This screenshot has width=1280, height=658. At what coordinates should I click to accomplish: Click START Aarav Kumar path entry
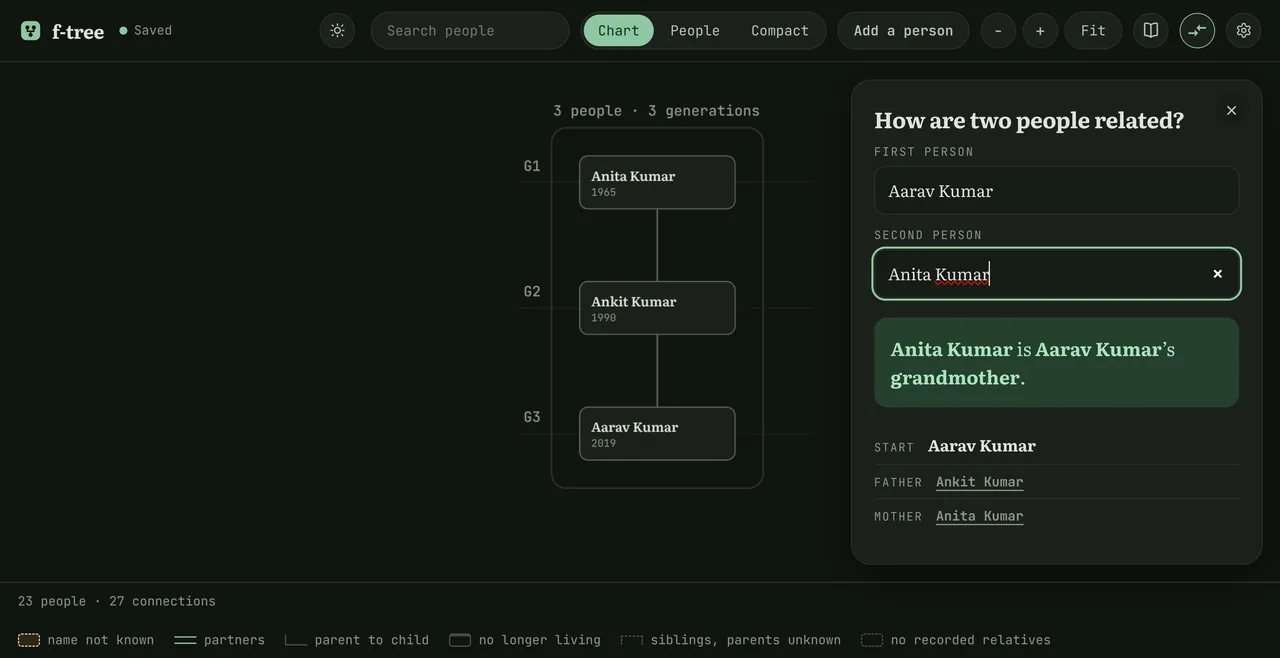click(1057, 446)
